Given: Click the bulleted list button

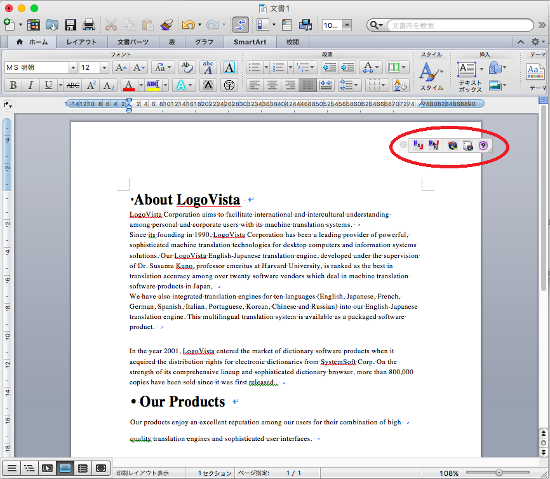Looking at the screenshot, I should (255, 67).
